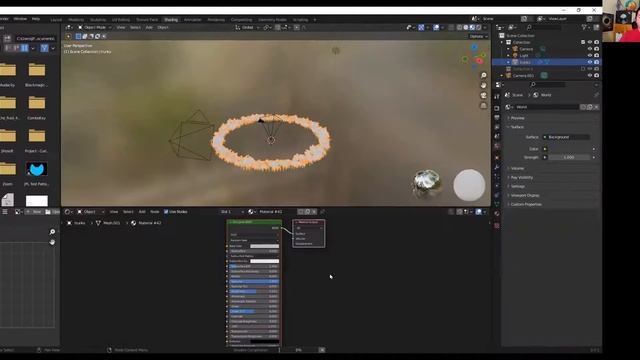
Task: Toggle Collection 2 exclude checkbox in outliner
Action: click(x=583, y=69)
